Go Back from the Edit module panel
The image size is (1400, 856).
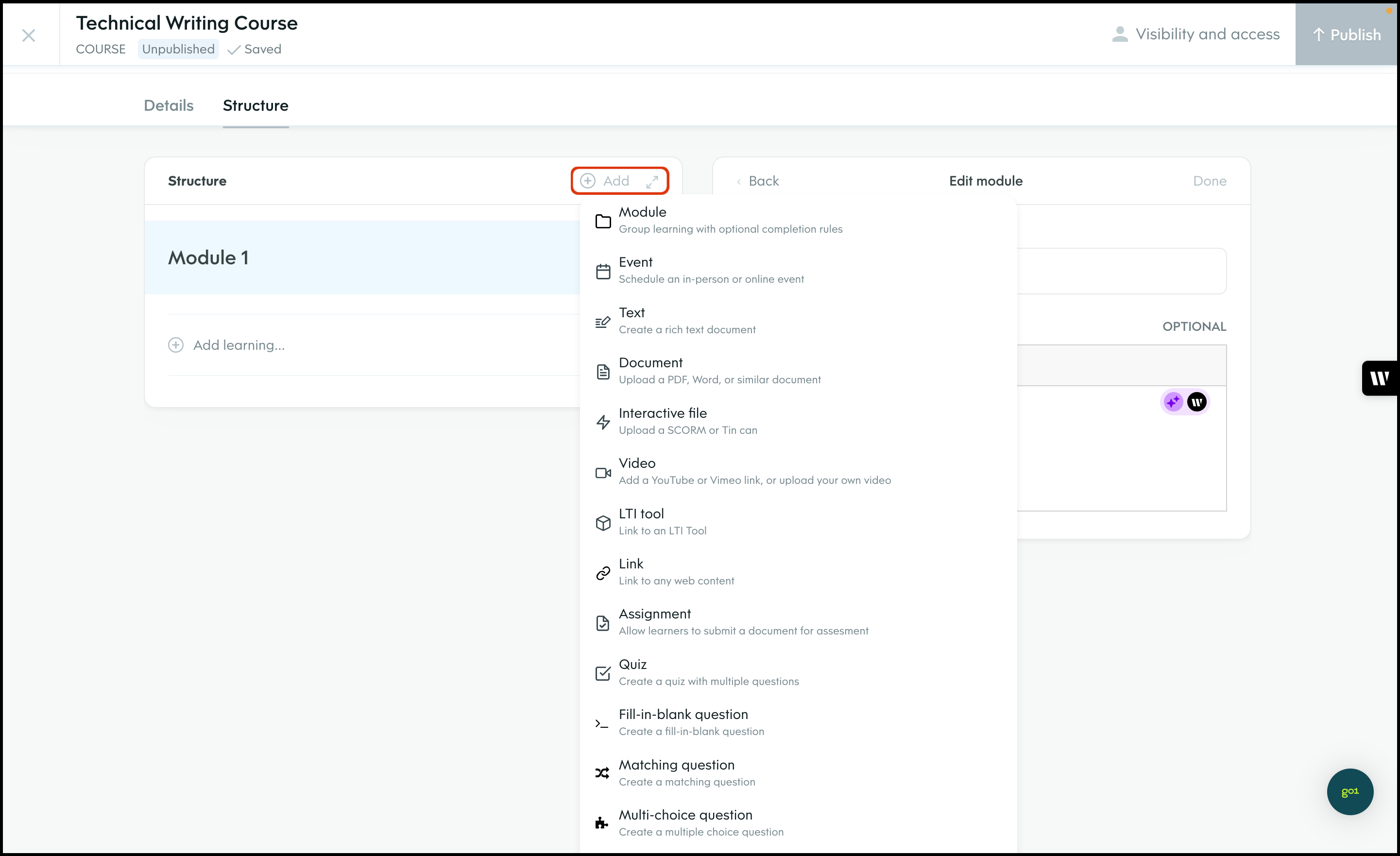coord(758,181)
